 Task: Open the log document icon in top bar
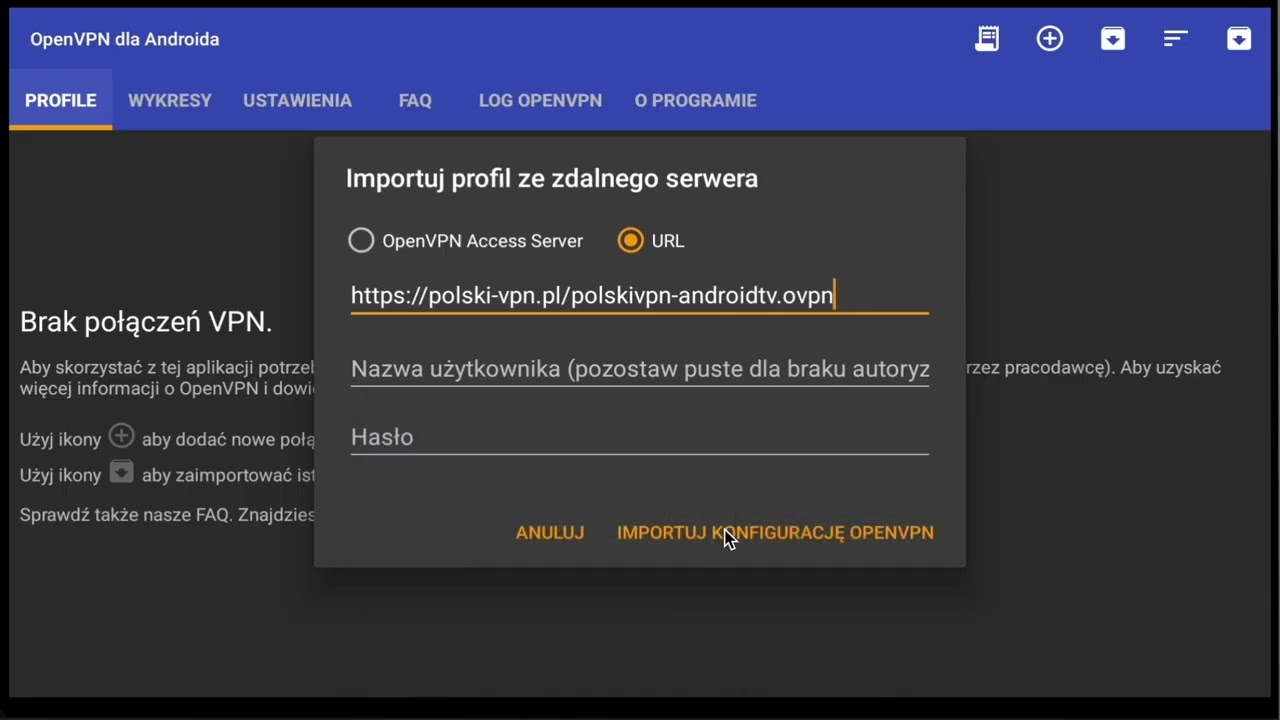pyautogui.click(x=987, y=39)
